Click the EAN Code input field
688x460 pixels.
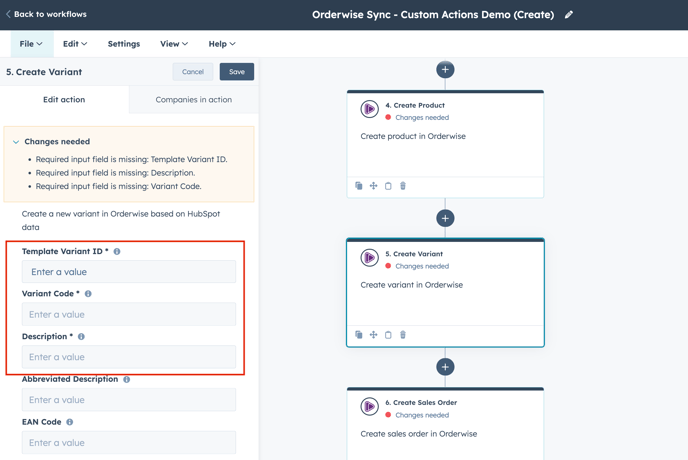[129, 442]
